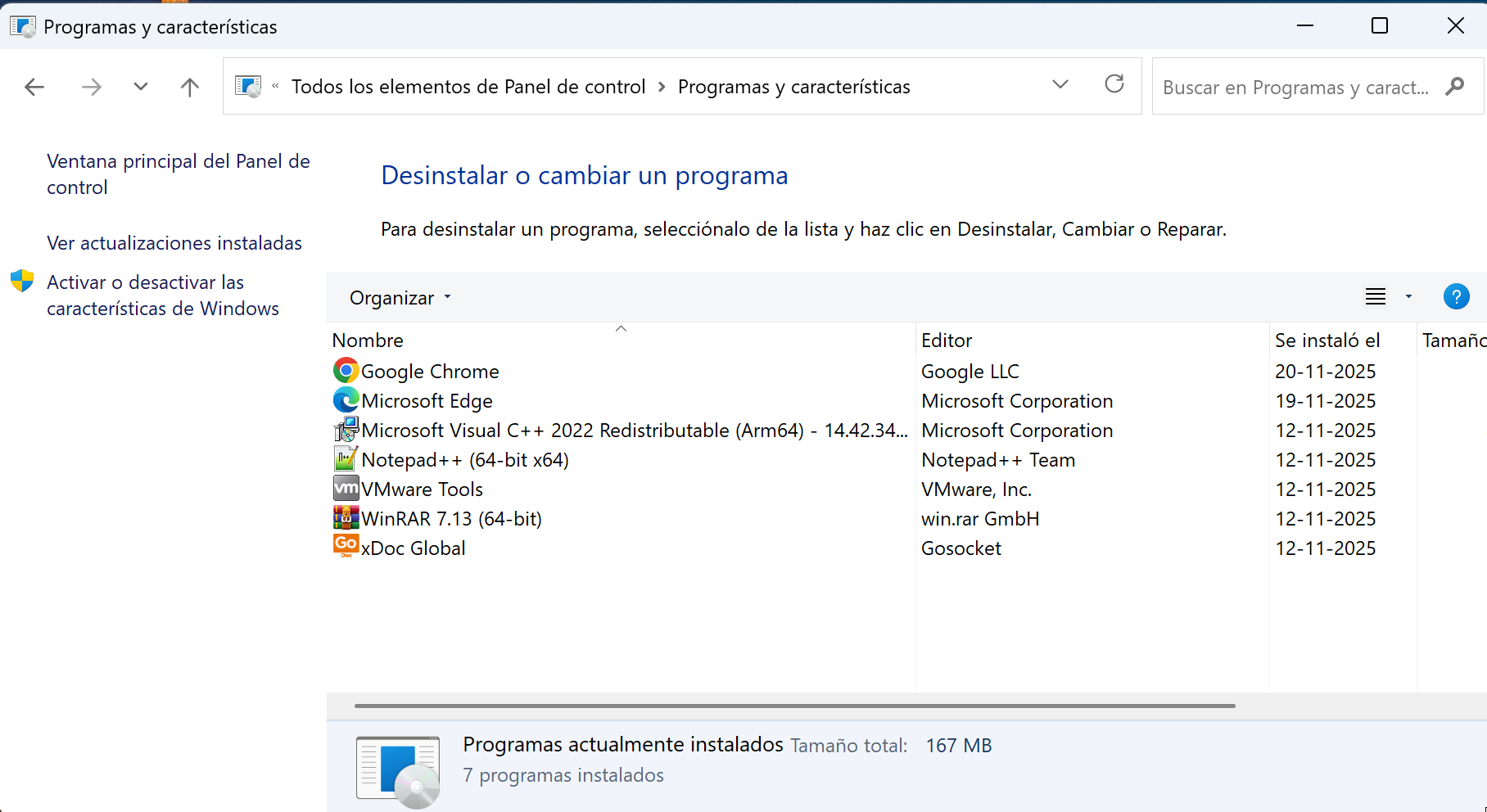Image resolution: width=1487 pixels, height=812 pixels.
Task: Refresh the programs list
Action: tap(1114, 84)
